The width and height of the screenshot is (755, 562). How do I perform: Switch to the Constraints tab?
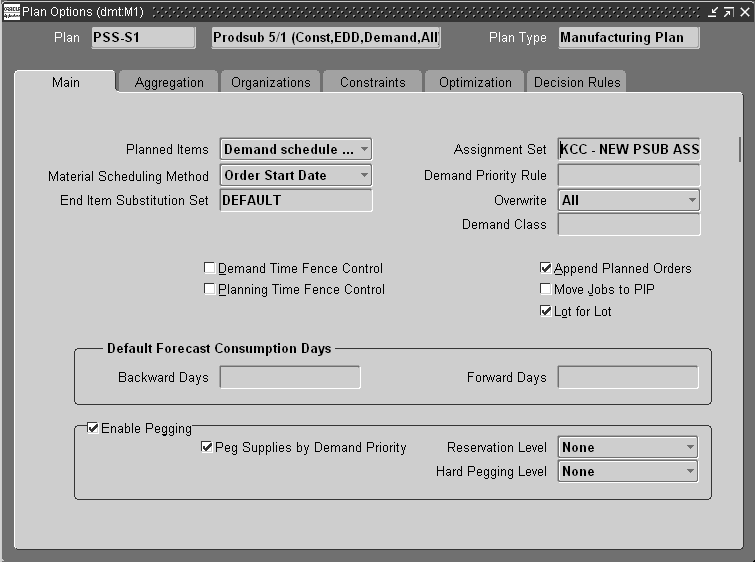click(373, 82)
